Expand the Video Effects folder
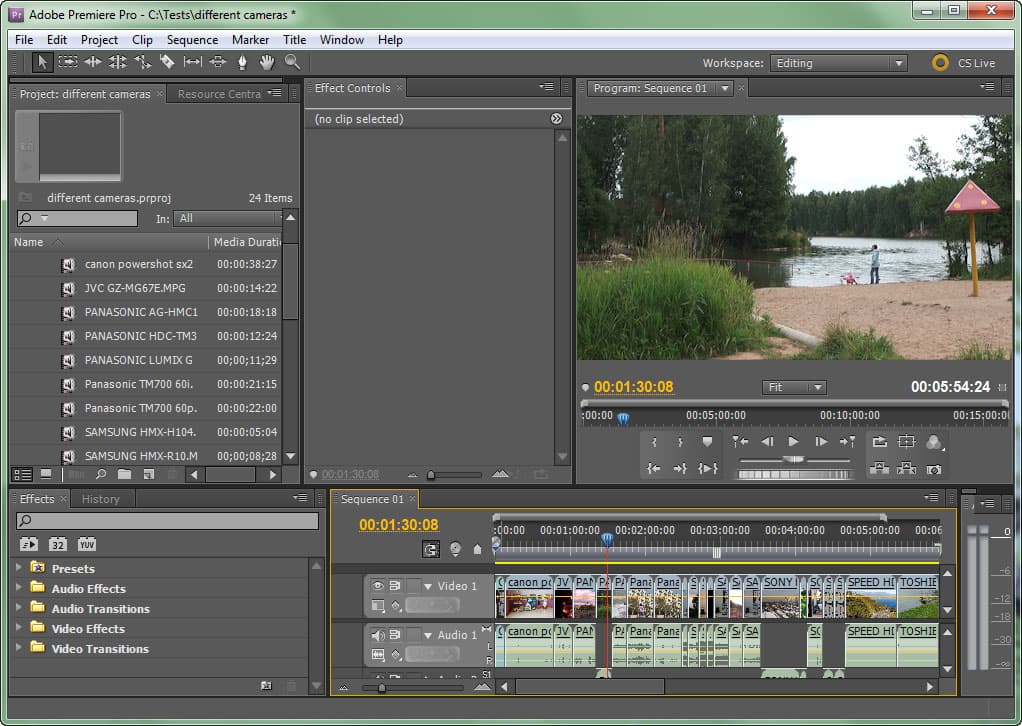The height and width of the screenshot is (726, 1022). [19, 628]
